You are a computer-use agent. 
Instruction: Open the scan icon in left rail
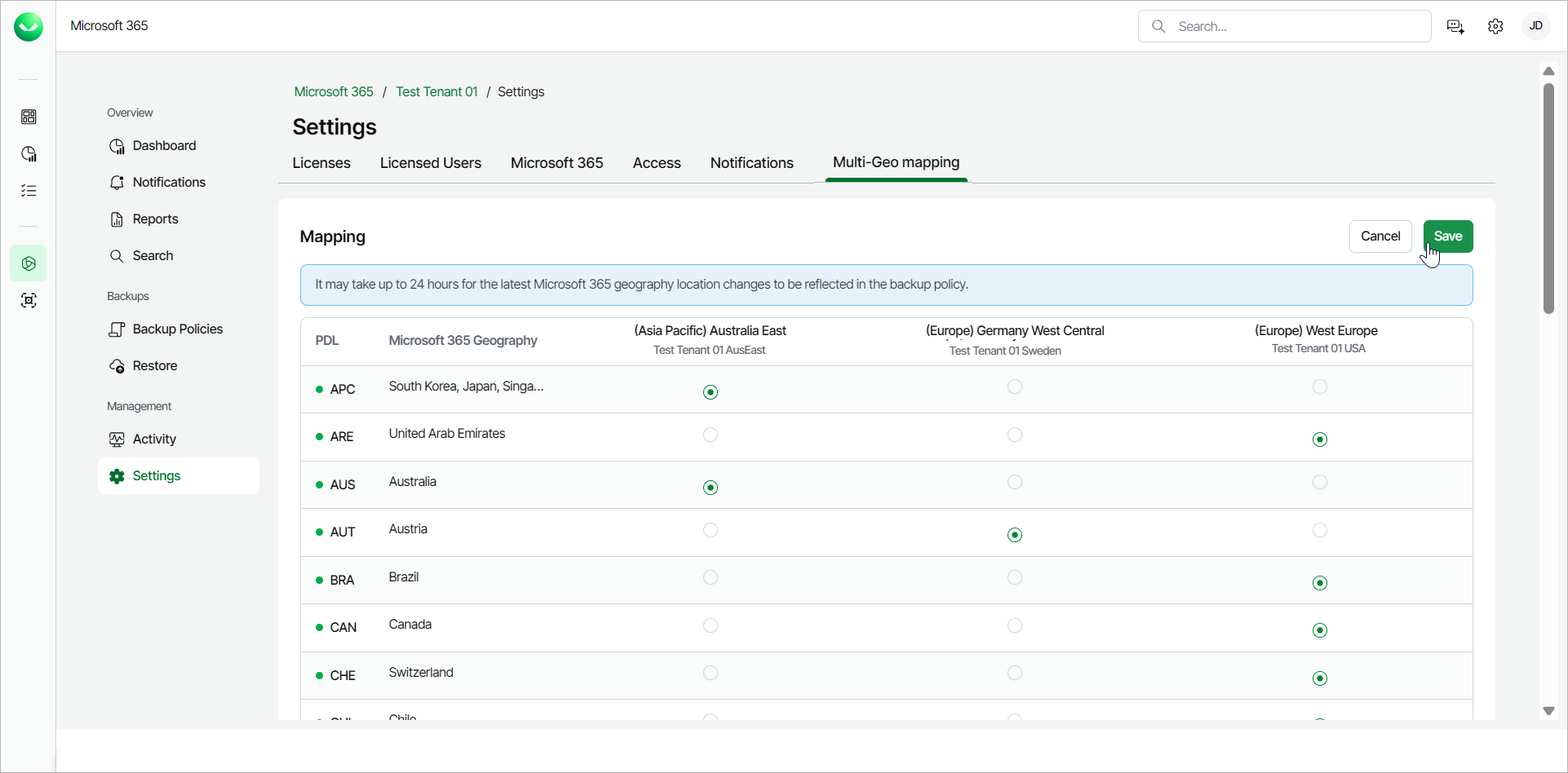[x=29, y=301]
